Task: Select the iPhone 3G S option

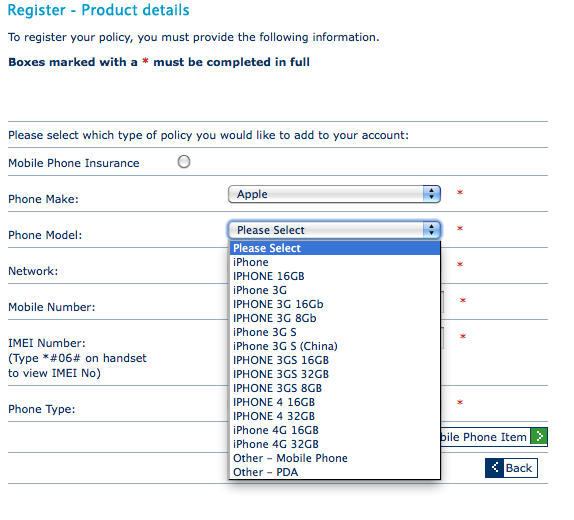Action: pos(335,332)
